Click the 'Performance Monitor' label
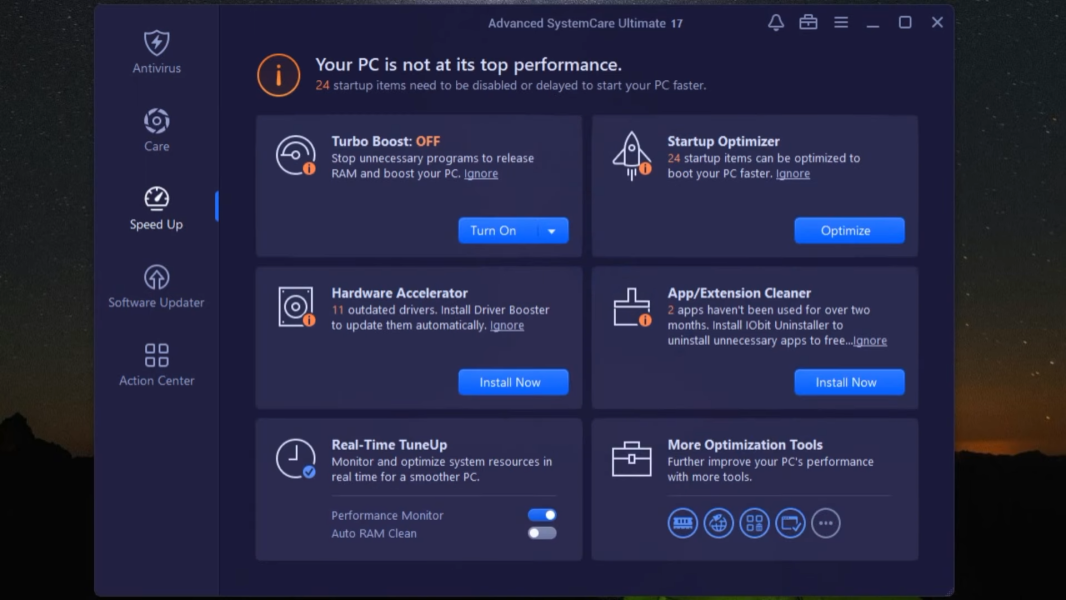The width and height of the screenshot is (1066, 600). (388, 515)
